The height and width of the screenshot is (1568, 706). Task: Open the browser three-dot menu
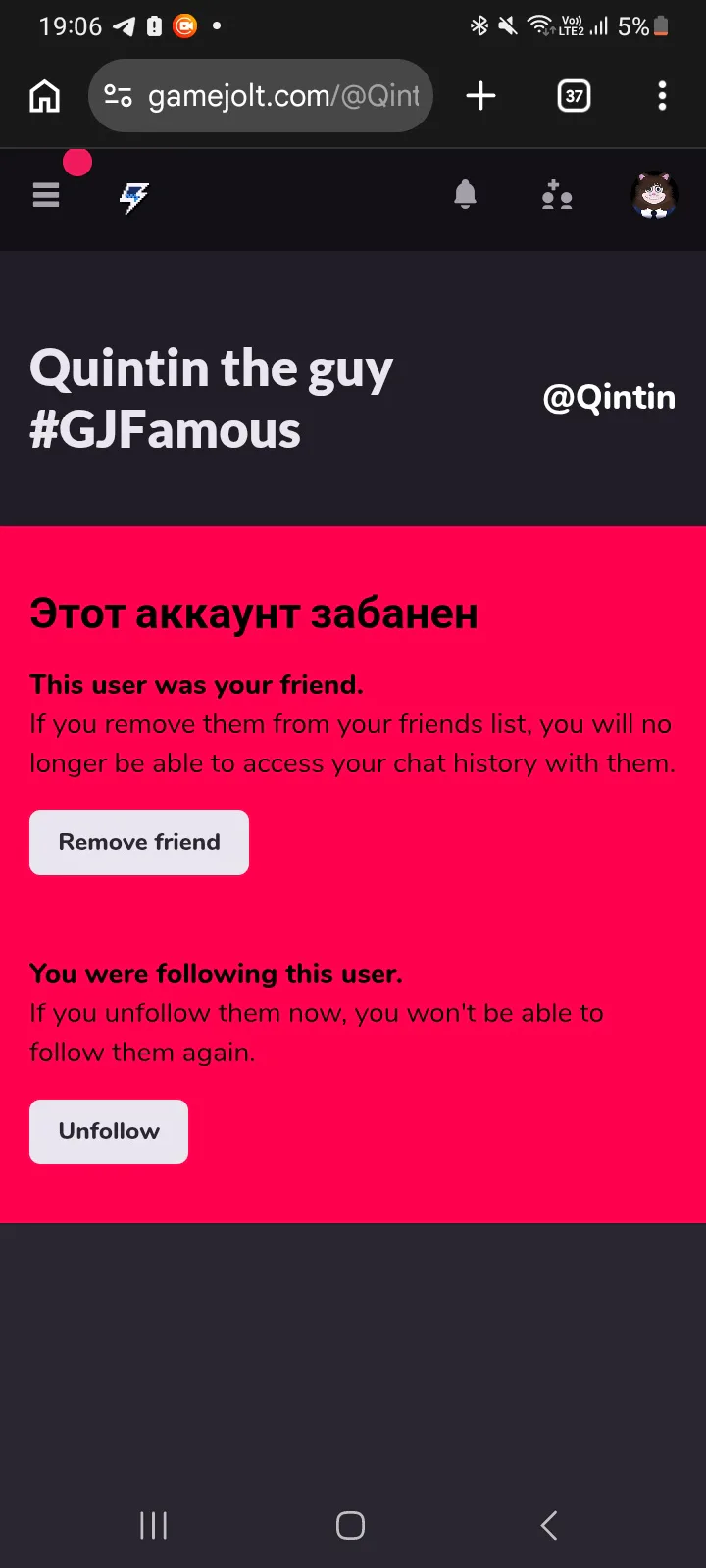click(662, 96)
